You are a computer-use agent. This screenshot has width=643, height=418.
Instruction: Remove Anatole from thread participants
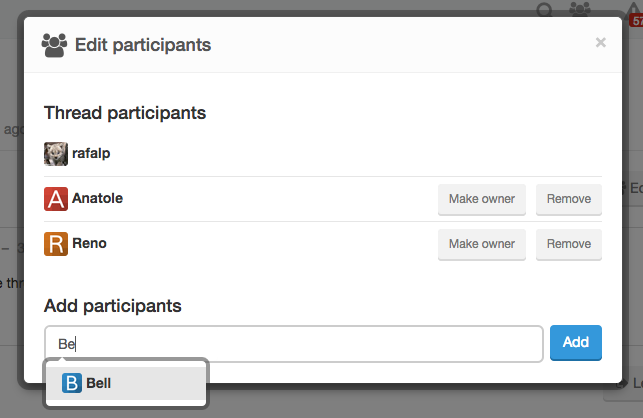569,199
